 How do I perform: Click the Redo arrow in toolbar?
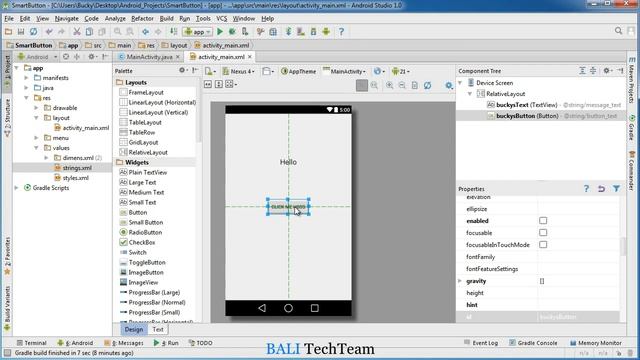tap(61, 31)
